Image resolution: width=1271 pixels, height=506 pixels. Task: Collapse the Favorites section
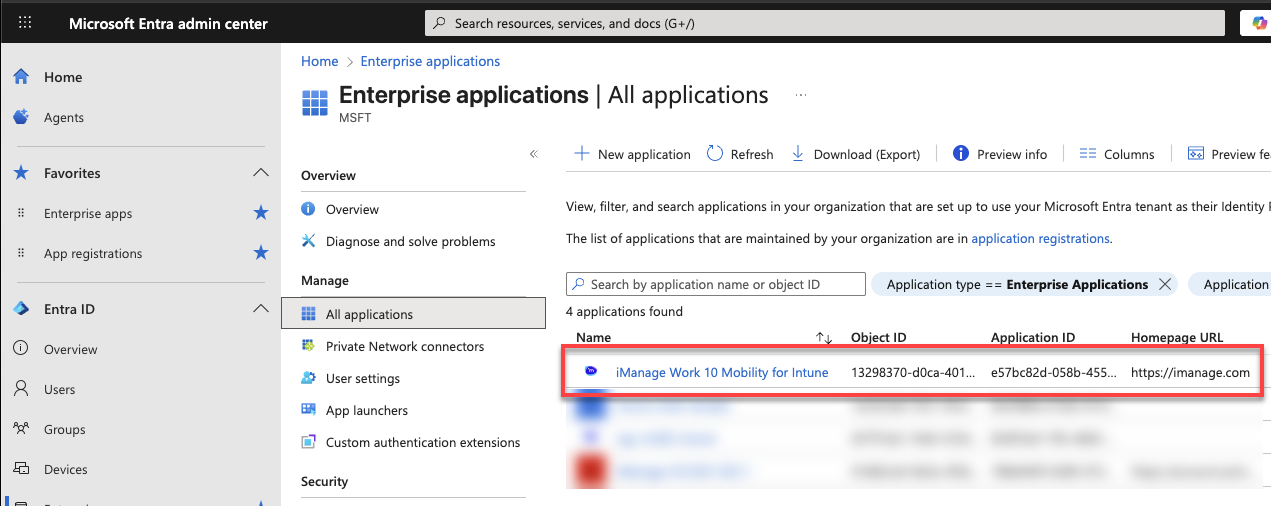pos(261,173)
